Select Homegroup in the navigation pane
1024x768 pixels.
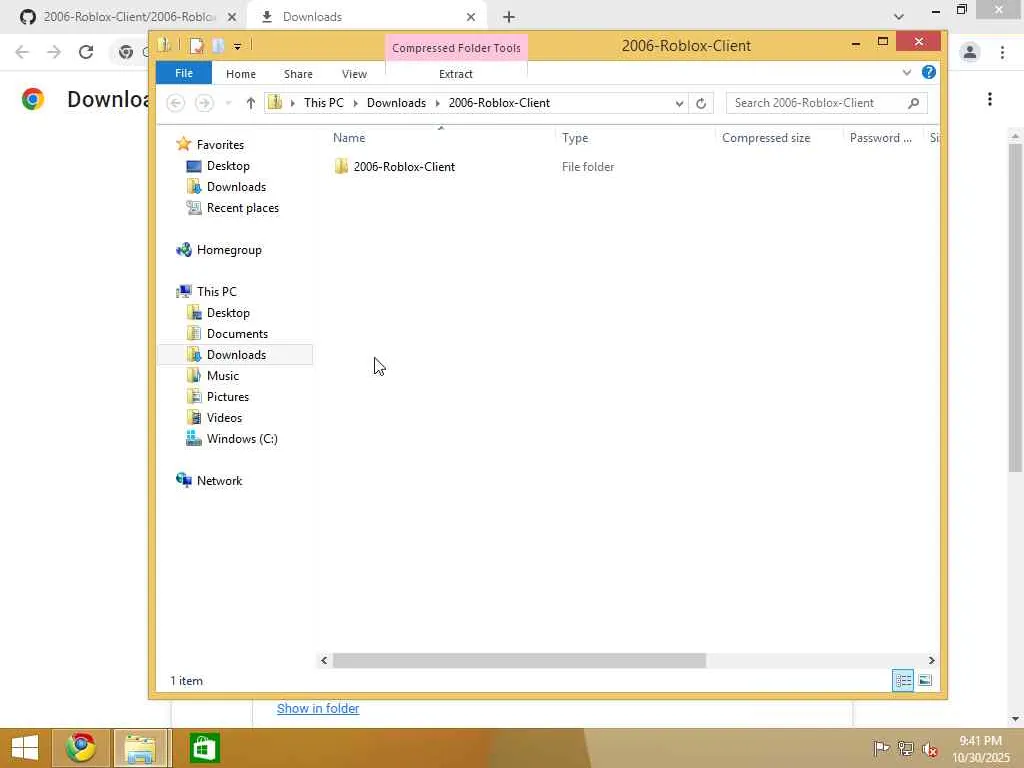point(229,249)
